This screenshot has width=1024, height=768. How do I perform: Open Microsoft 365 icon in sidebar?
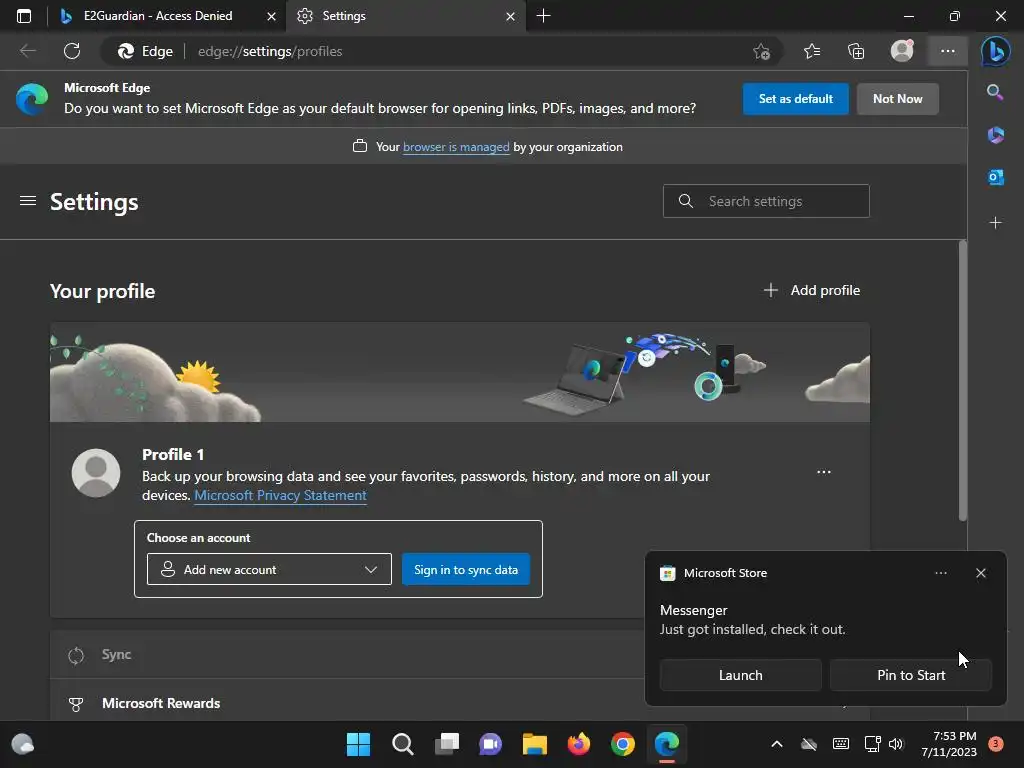995,135
